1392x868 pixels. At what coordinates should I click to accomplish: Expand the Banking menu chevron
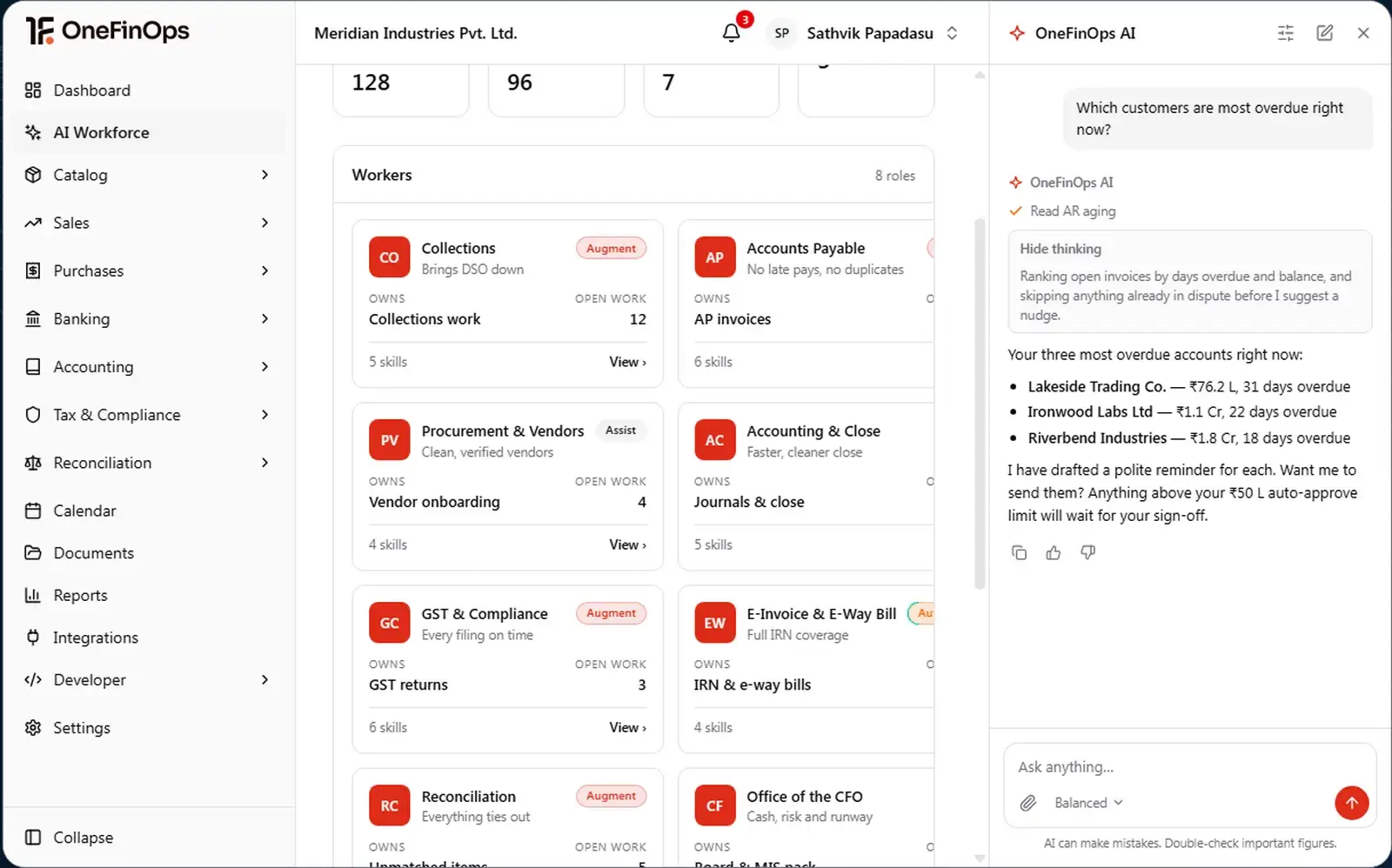264,318
